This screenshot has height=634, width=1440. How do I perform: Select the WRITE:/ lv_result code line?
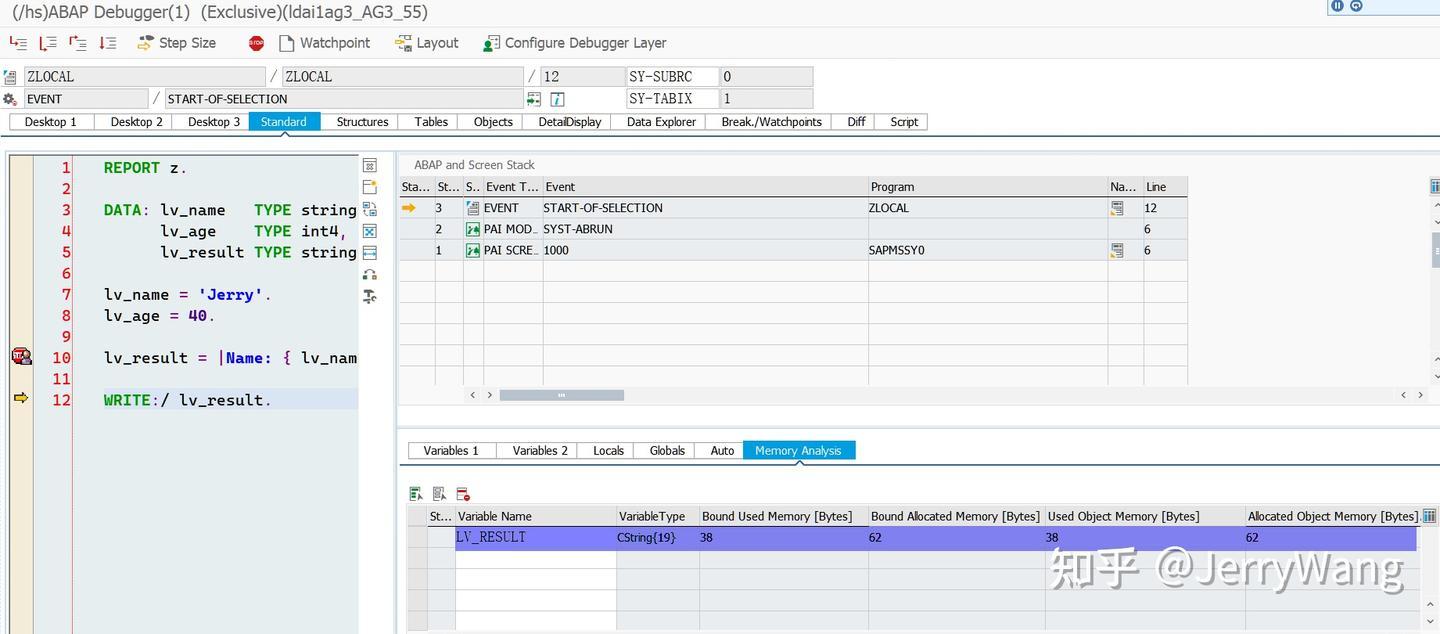[x=187, y=400]
